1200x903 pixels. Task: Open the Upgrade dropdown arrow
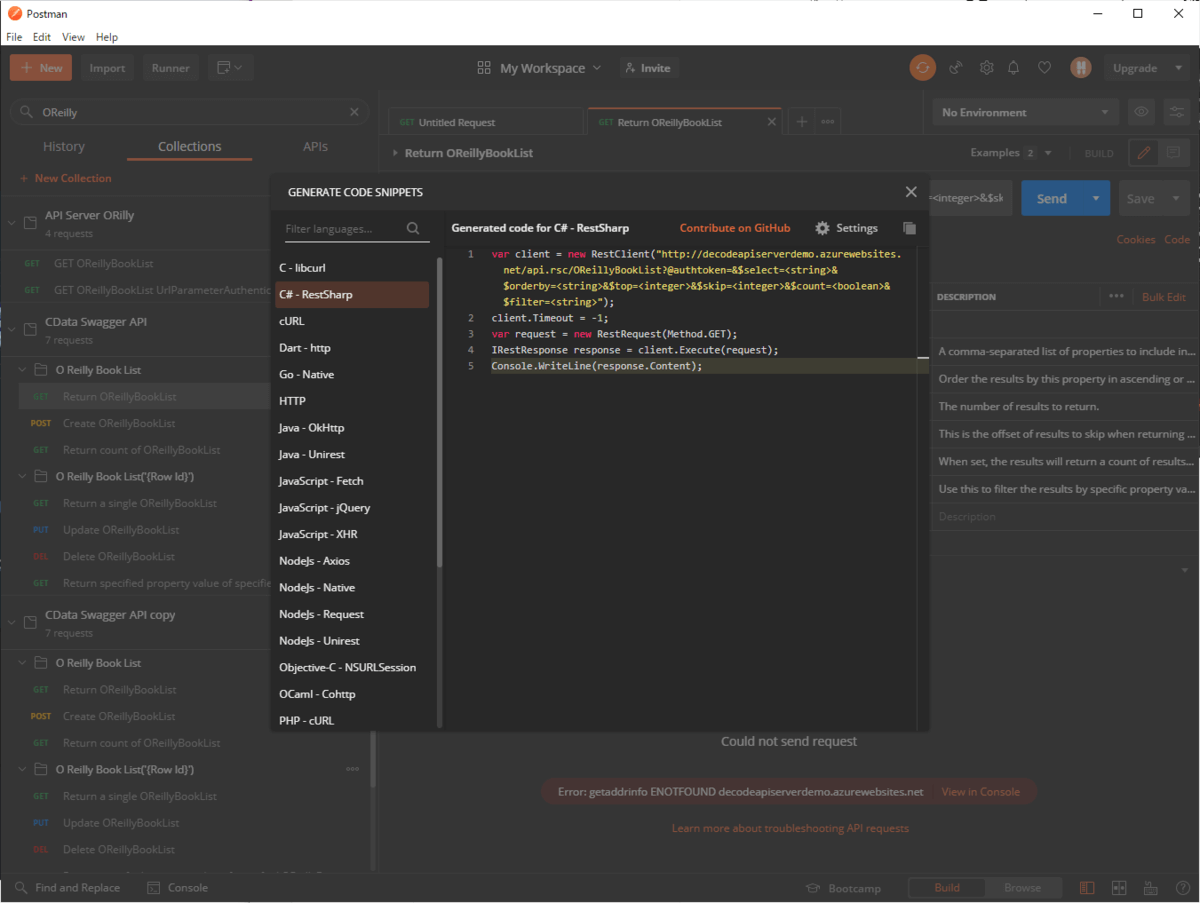(x=1176, y=68)
